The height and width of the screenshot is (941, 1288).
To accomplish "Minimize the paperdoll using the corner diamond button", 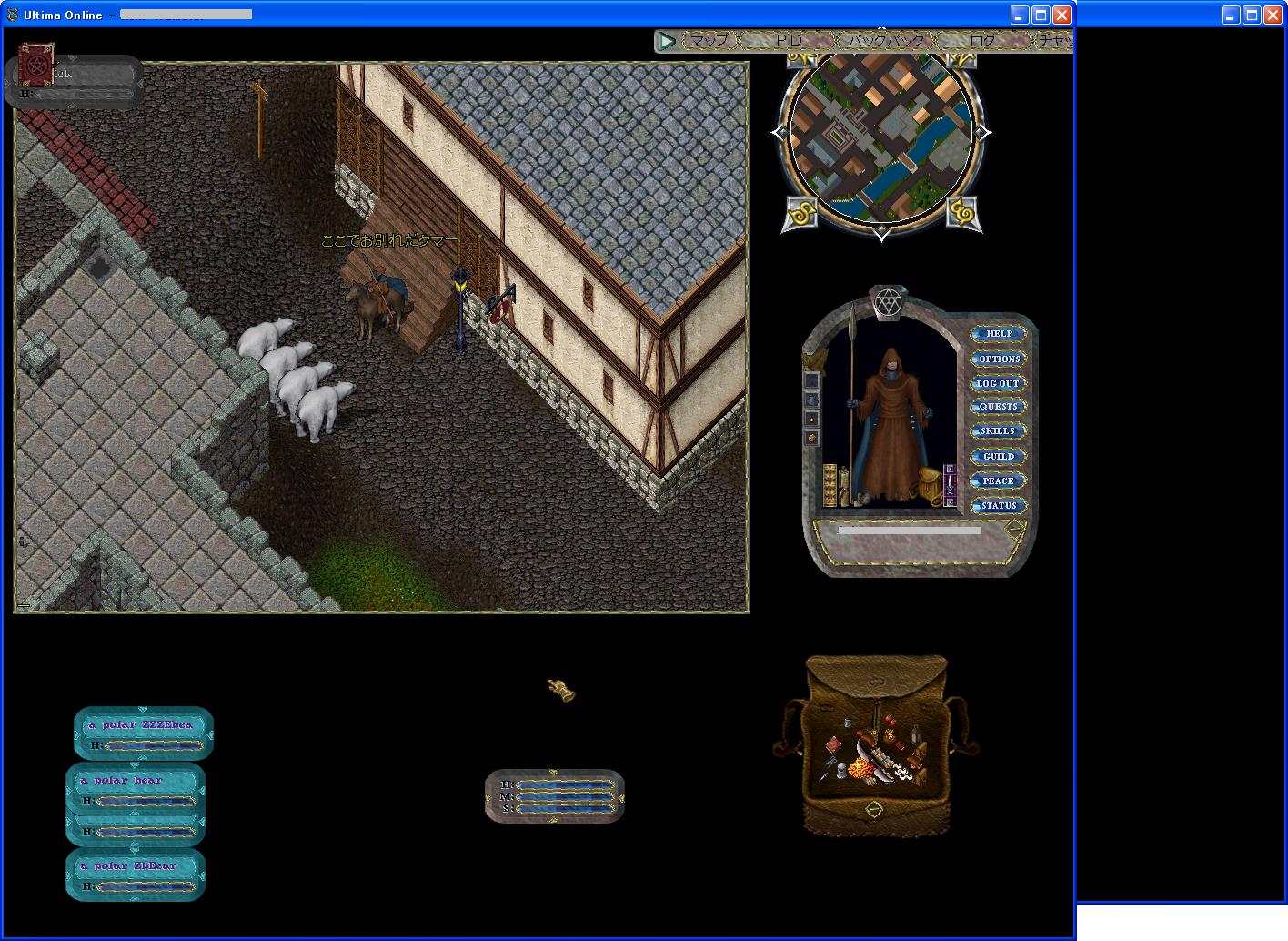I will click(1014, 528).
